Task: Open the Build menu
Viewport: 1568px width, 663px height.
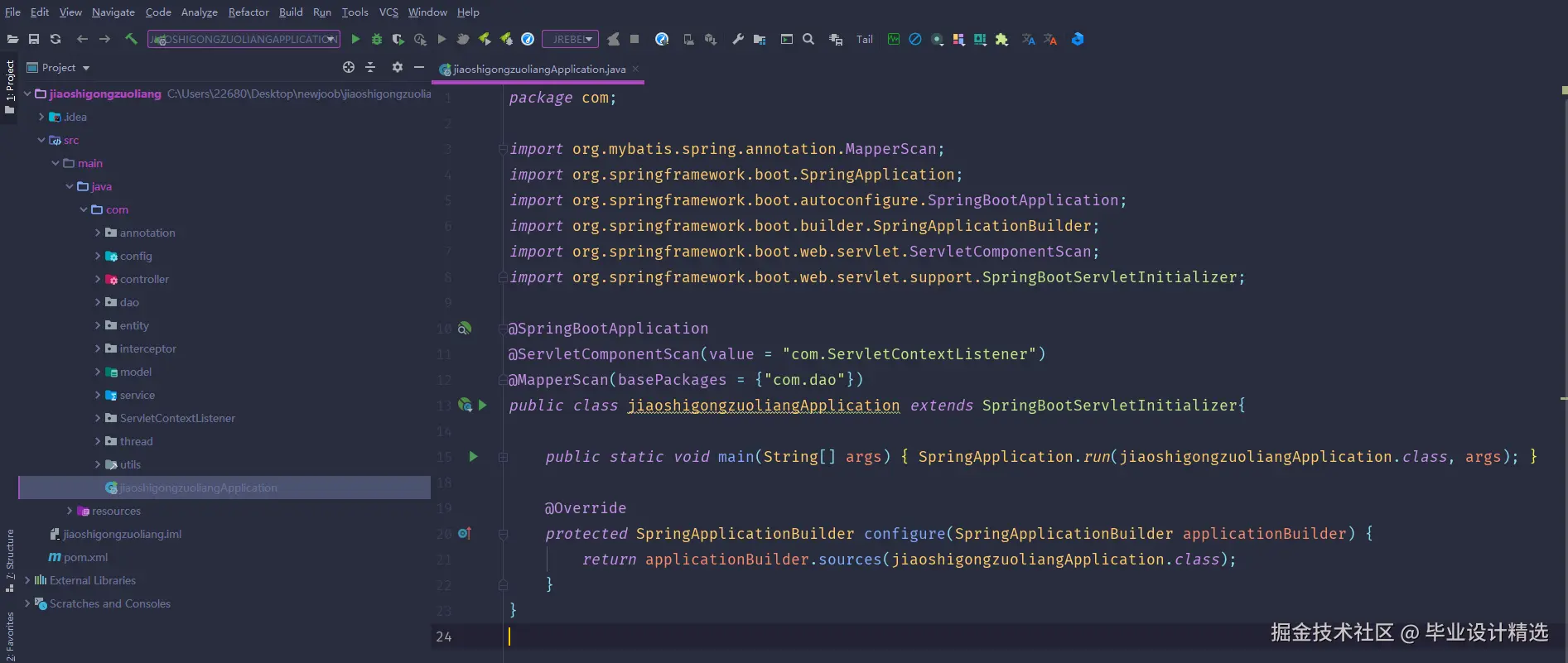Action: coord(291,12)
